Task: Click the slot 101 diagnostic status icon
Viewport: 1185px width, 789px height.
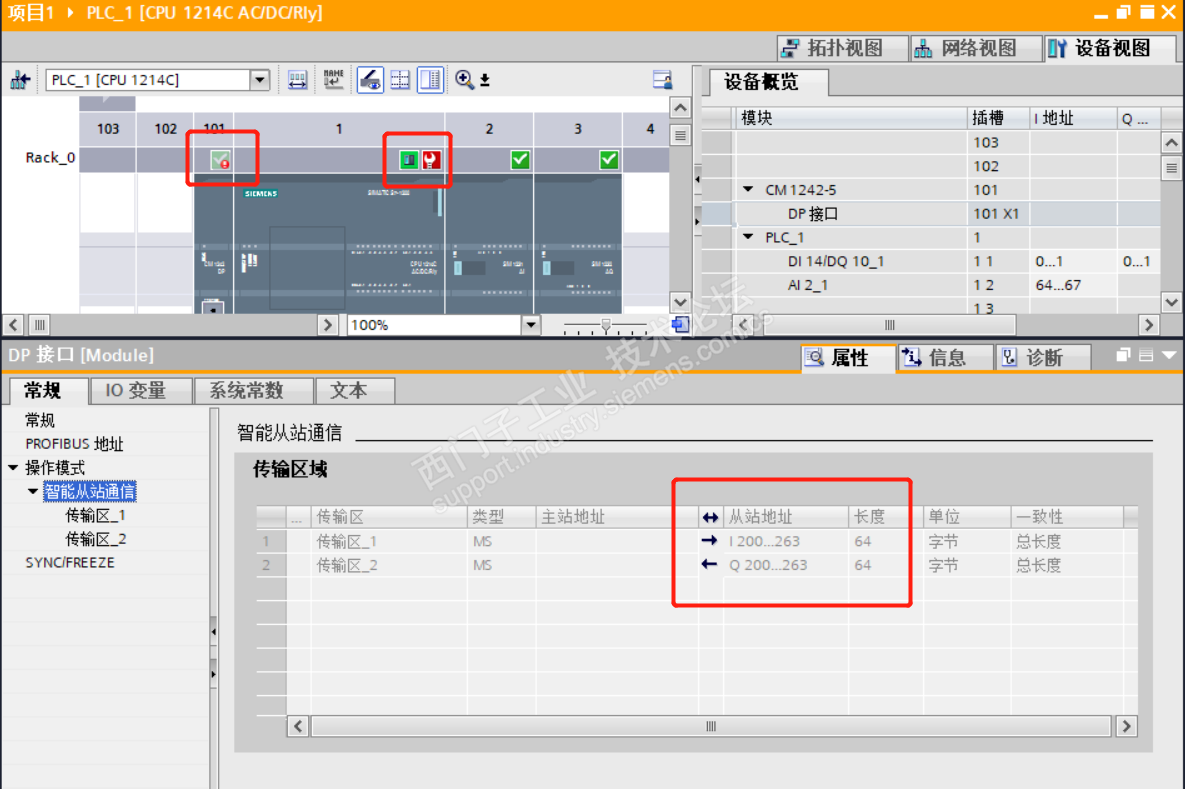Action: coord(220,159)
